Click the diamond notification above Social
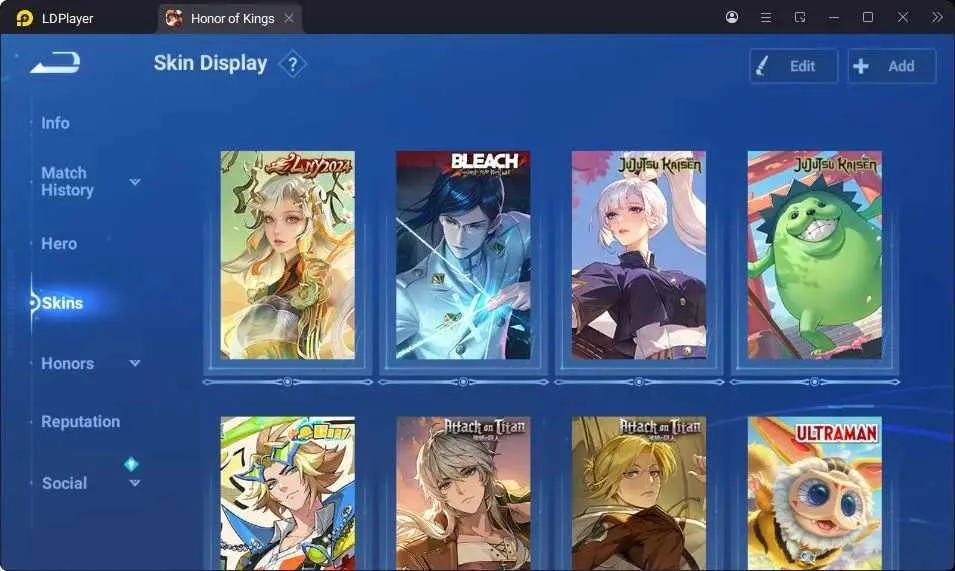955x571 pixels. pos(131,464)
